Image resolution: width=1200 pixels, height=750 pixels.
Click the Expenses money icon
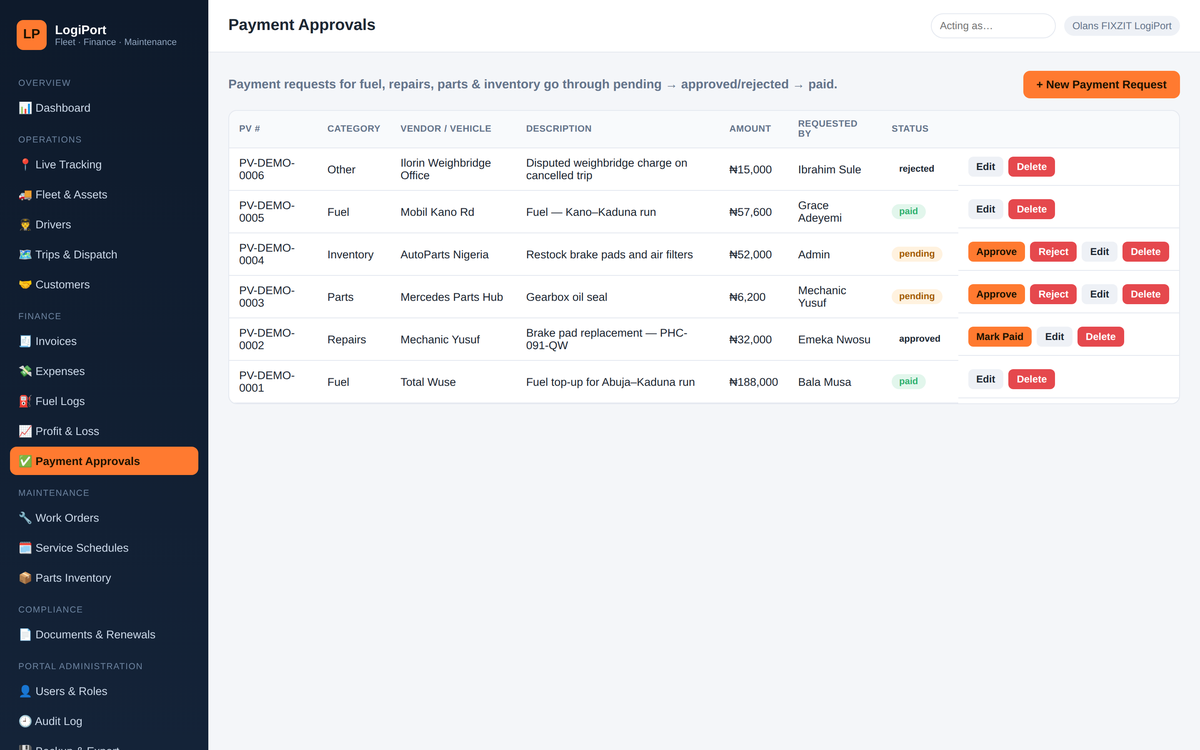tap(25, 372)
